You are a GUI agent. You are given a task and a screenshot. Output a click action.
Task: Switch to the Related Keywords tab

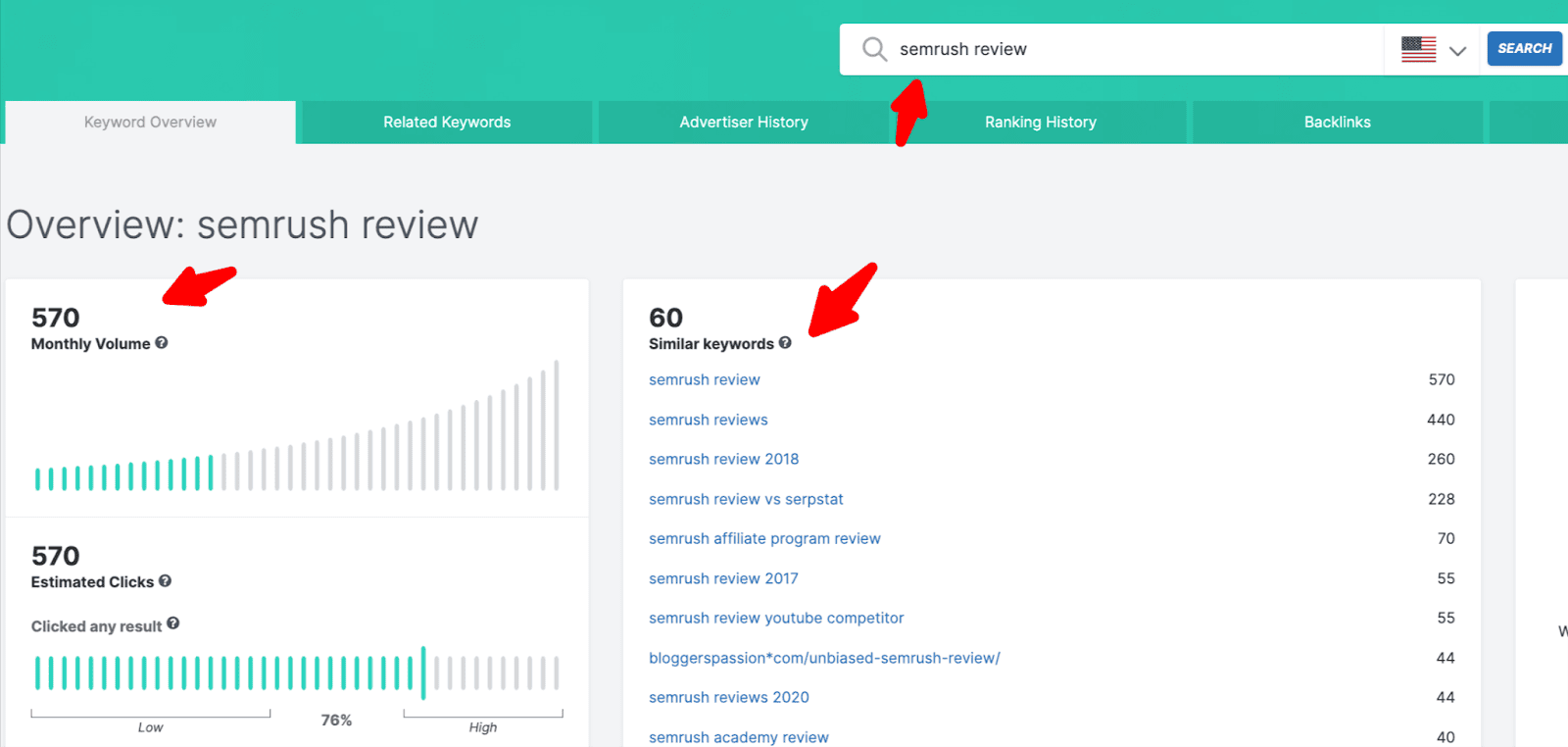coord(447,123)
